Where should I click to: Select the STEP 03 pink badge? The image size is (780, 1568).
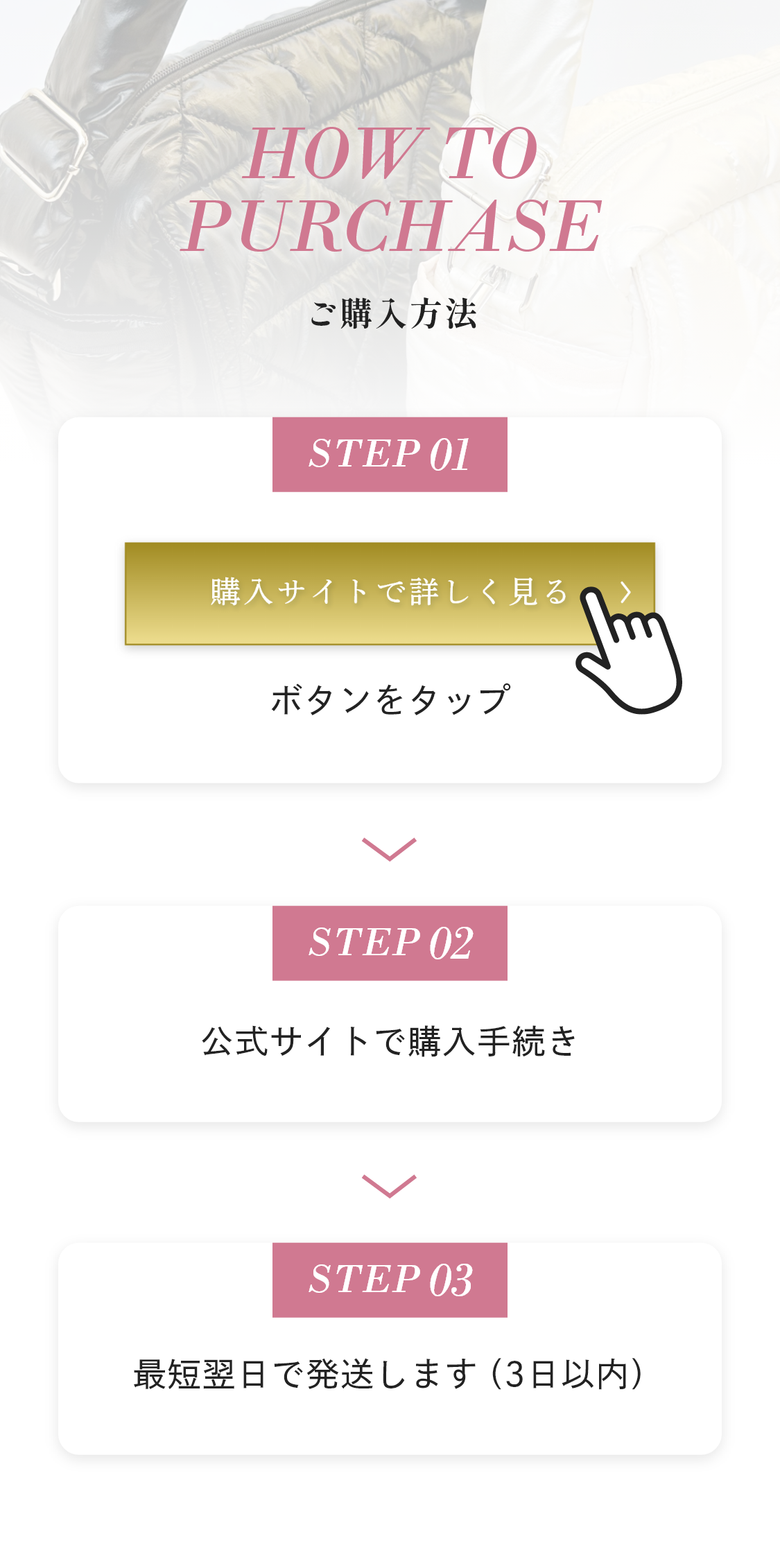pos(390,1280)
